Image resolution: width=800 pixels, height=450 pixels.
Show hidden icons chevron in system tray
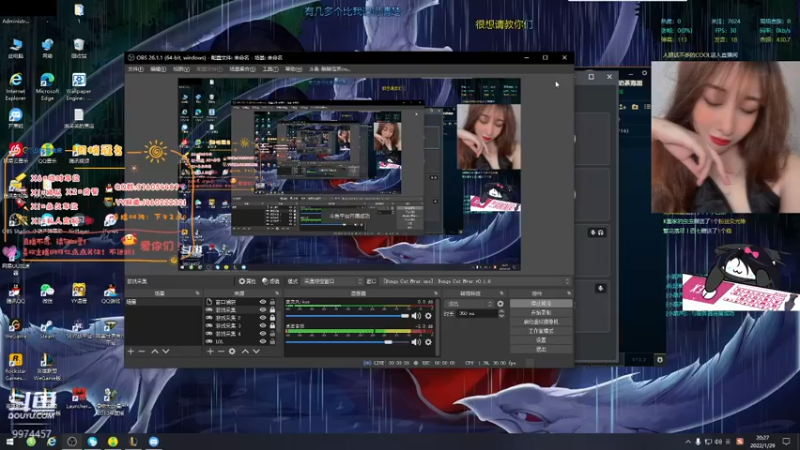click(688, 441)
